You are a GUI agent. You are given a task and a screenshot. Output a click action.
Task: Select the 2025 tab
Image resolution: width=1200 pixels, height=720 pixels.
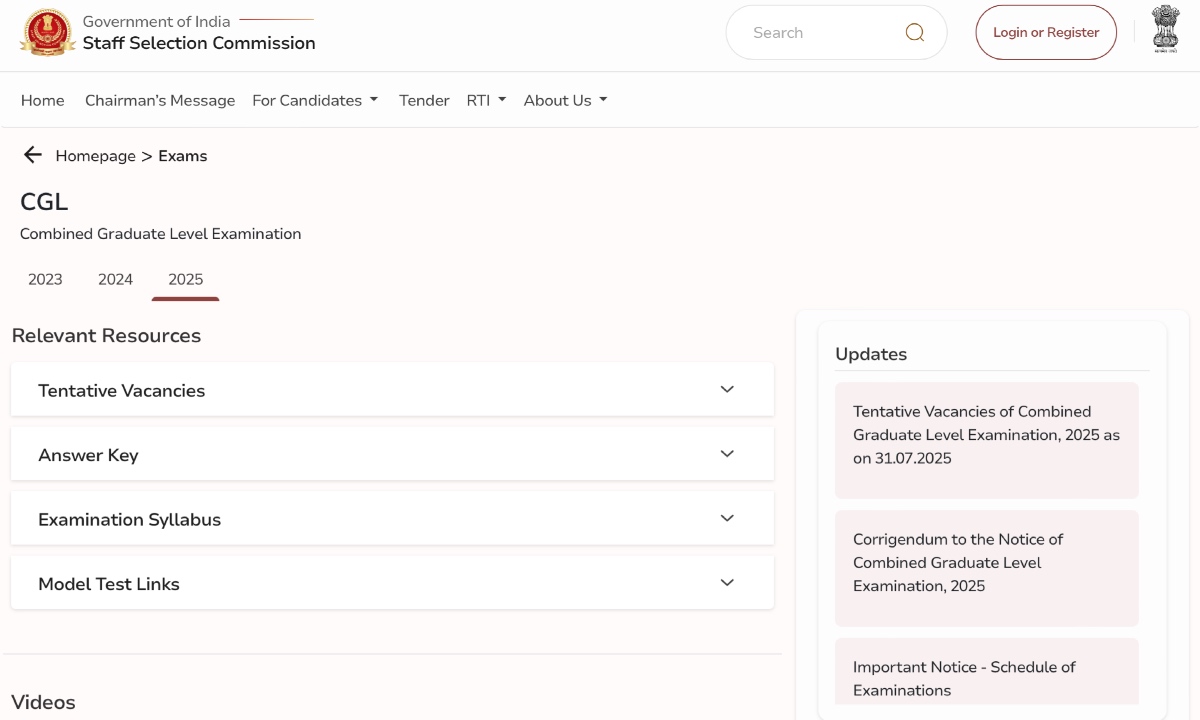click(x=185, y=279)
